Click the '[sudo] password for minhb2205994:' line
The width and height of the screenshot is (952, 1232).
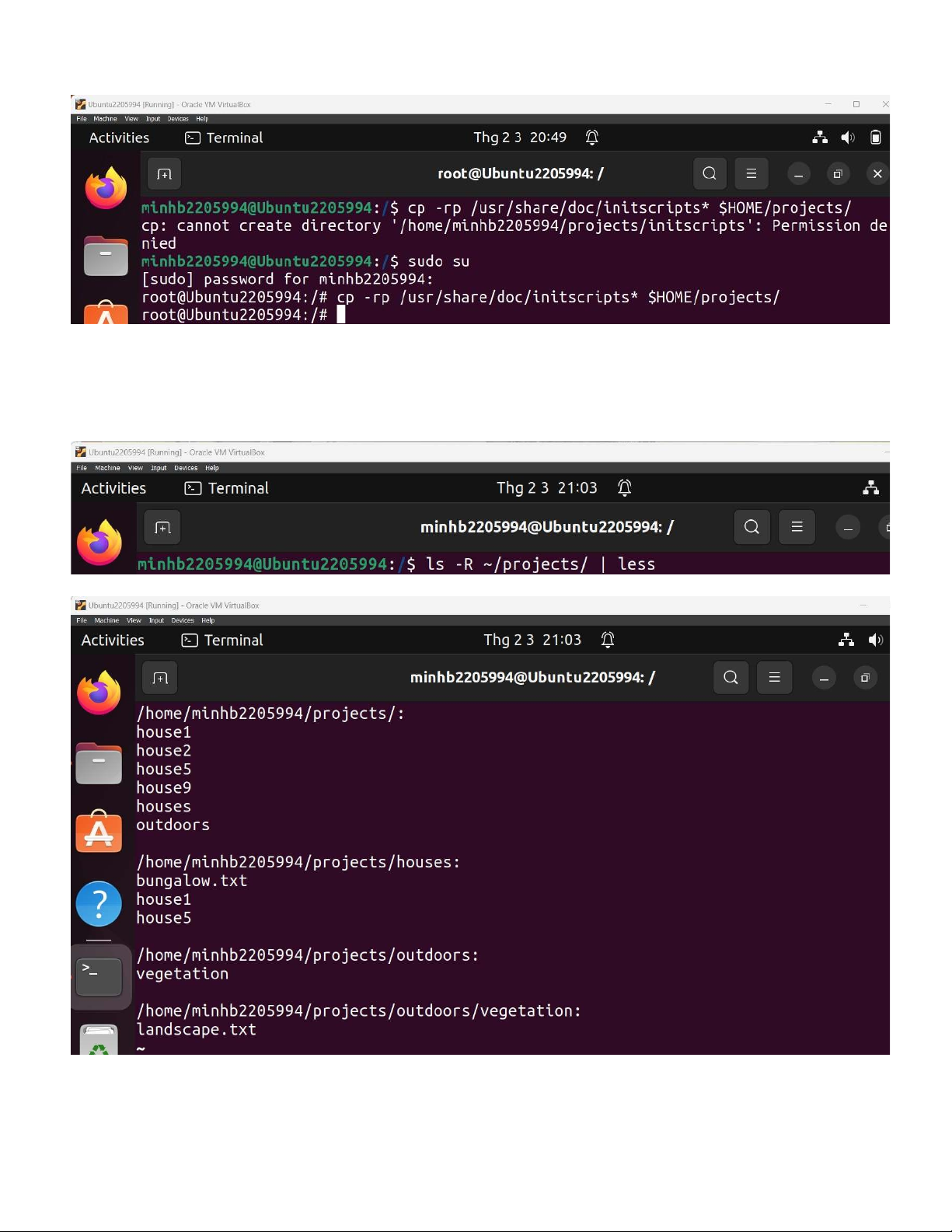(288, 279)
